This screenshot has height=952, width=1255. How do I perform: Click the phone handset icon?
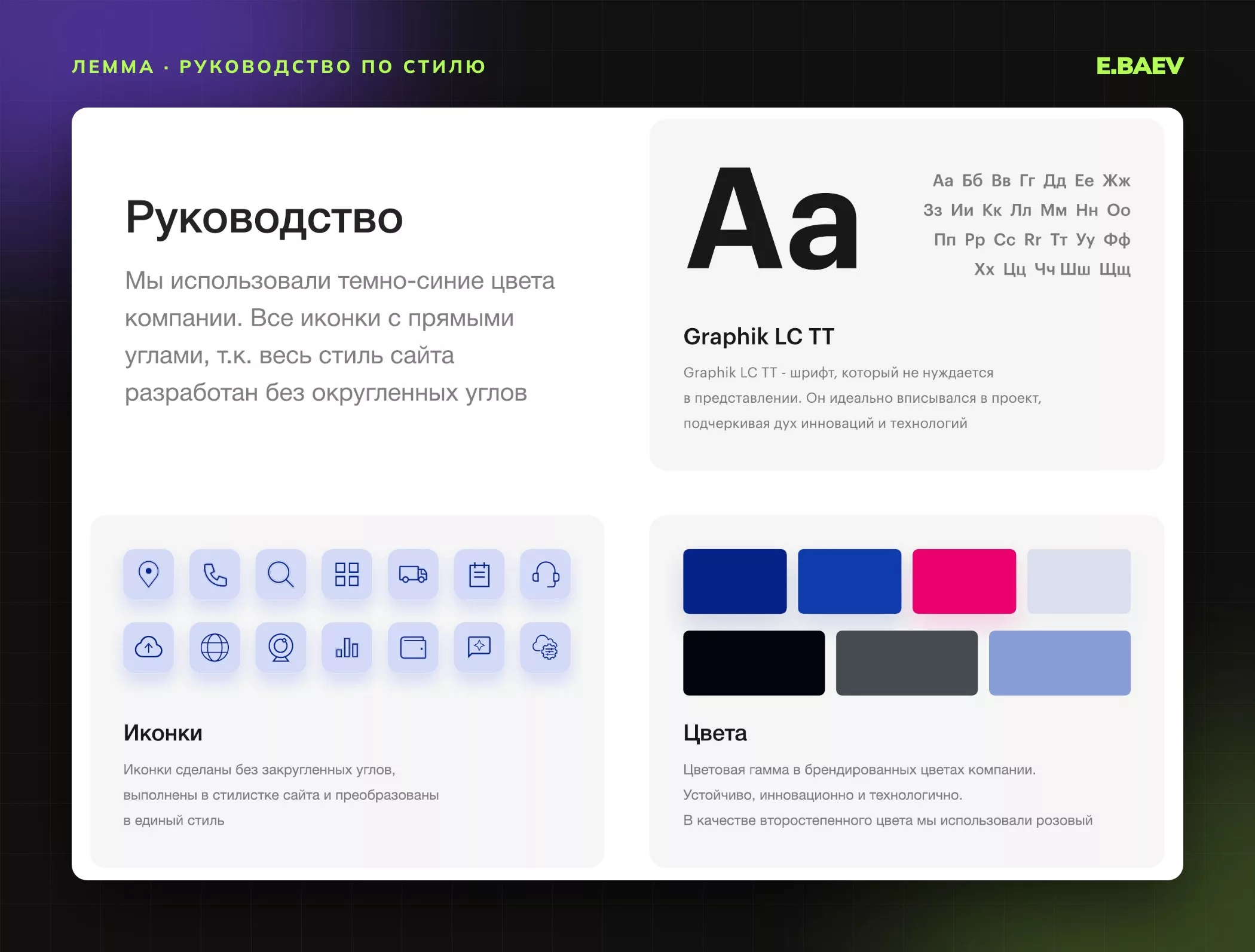click(x=215, y=574)
